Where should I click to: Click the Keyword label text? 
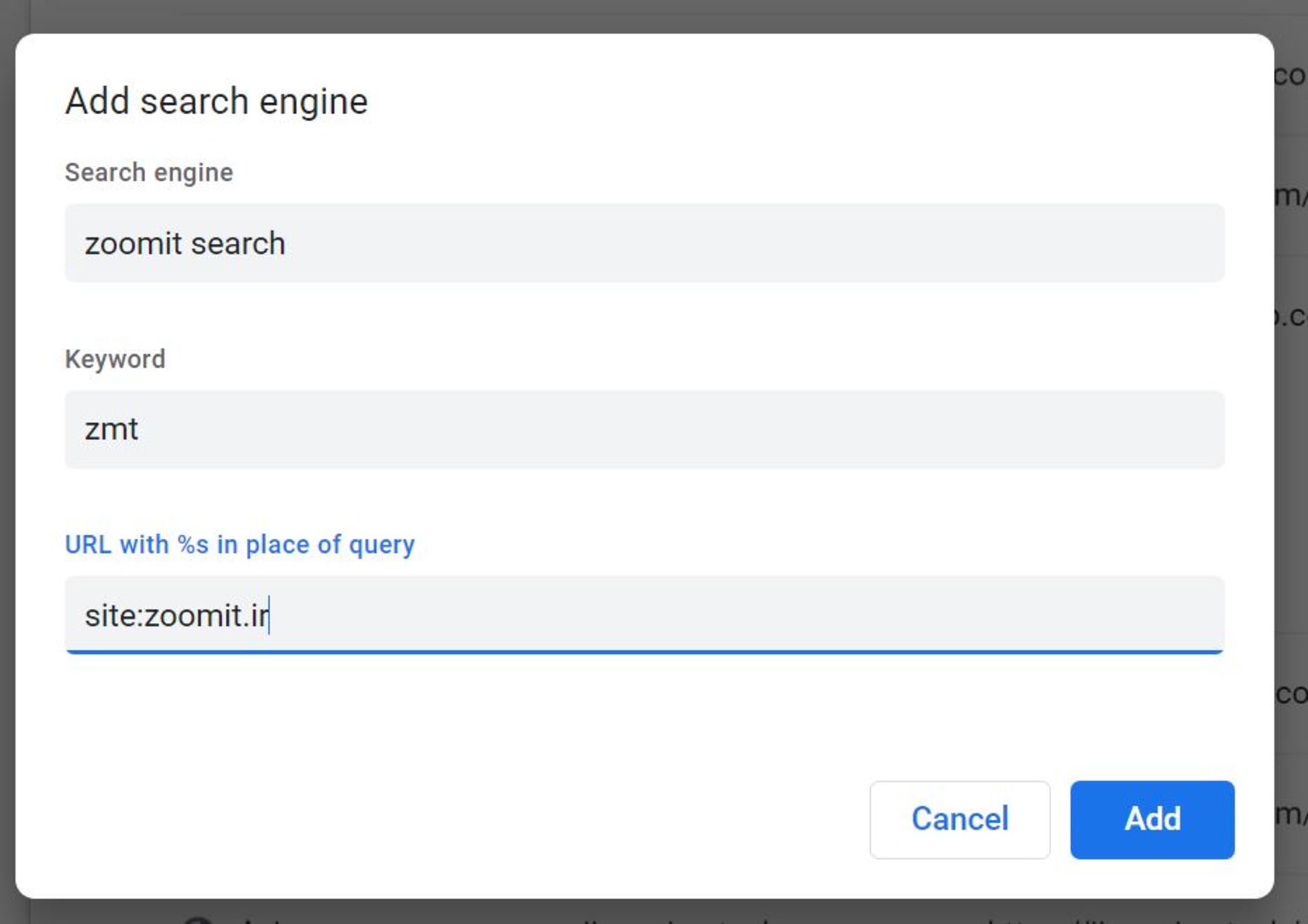(x=116, y=358)
